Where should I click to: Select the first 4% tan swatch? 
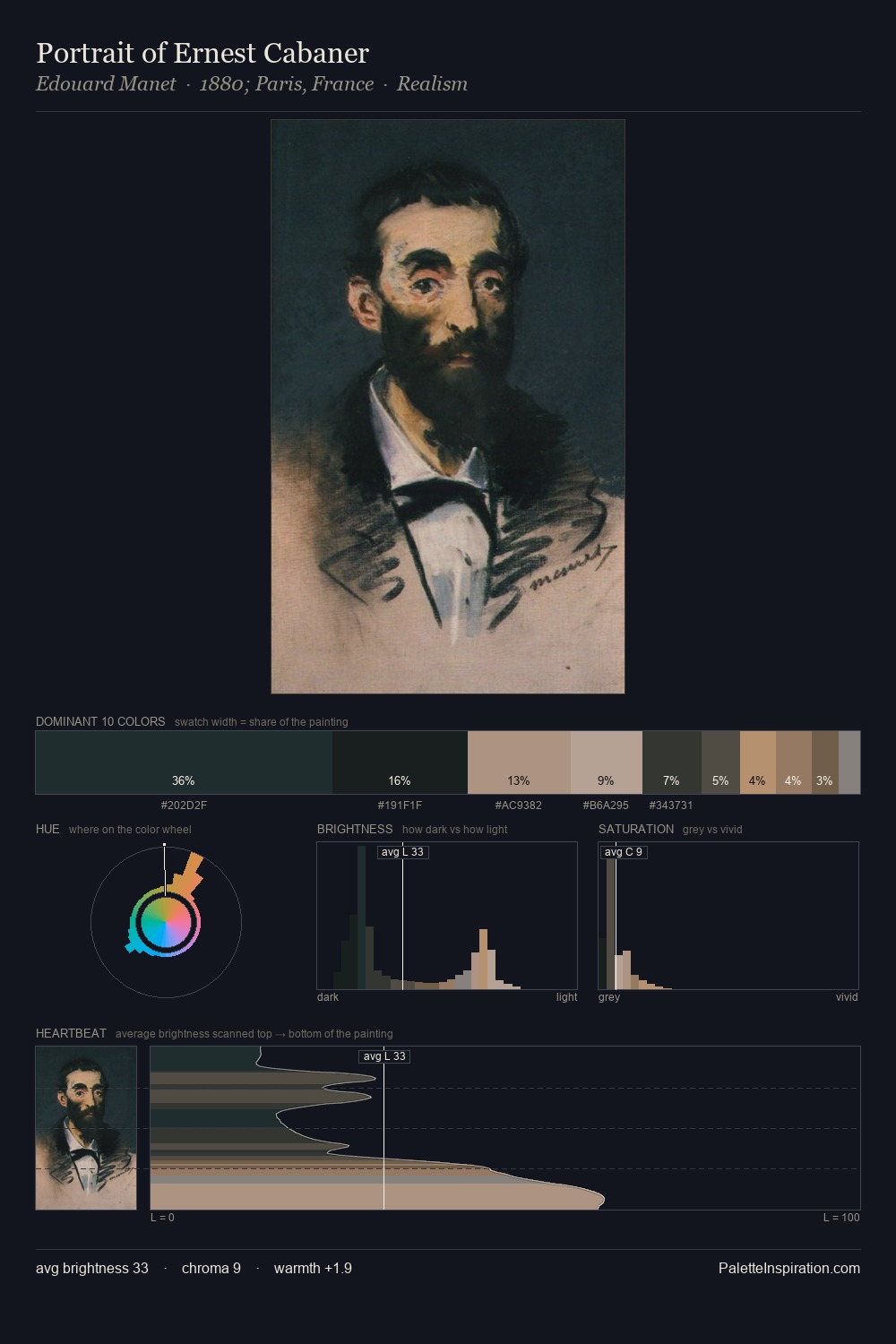[x=758, y=762]
